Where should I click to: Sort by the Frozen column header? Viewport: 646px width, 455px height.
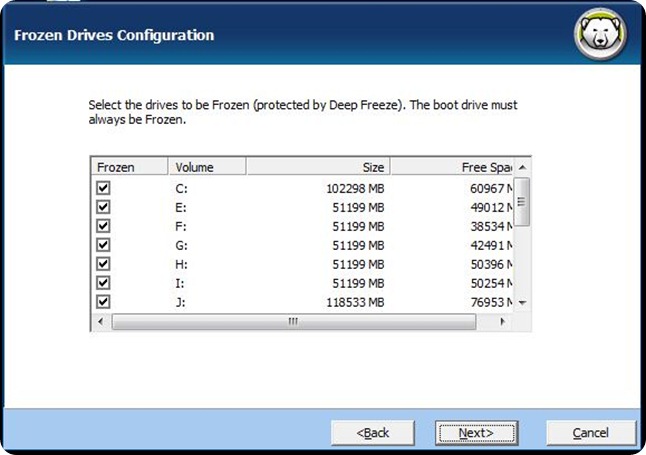(129, 167)
